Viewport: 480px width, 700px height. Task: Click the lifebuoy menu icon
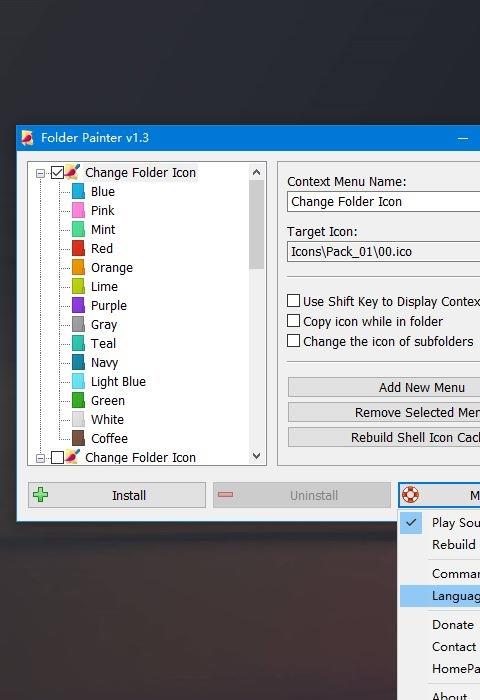pyautogui.click(x=410, y=495)
